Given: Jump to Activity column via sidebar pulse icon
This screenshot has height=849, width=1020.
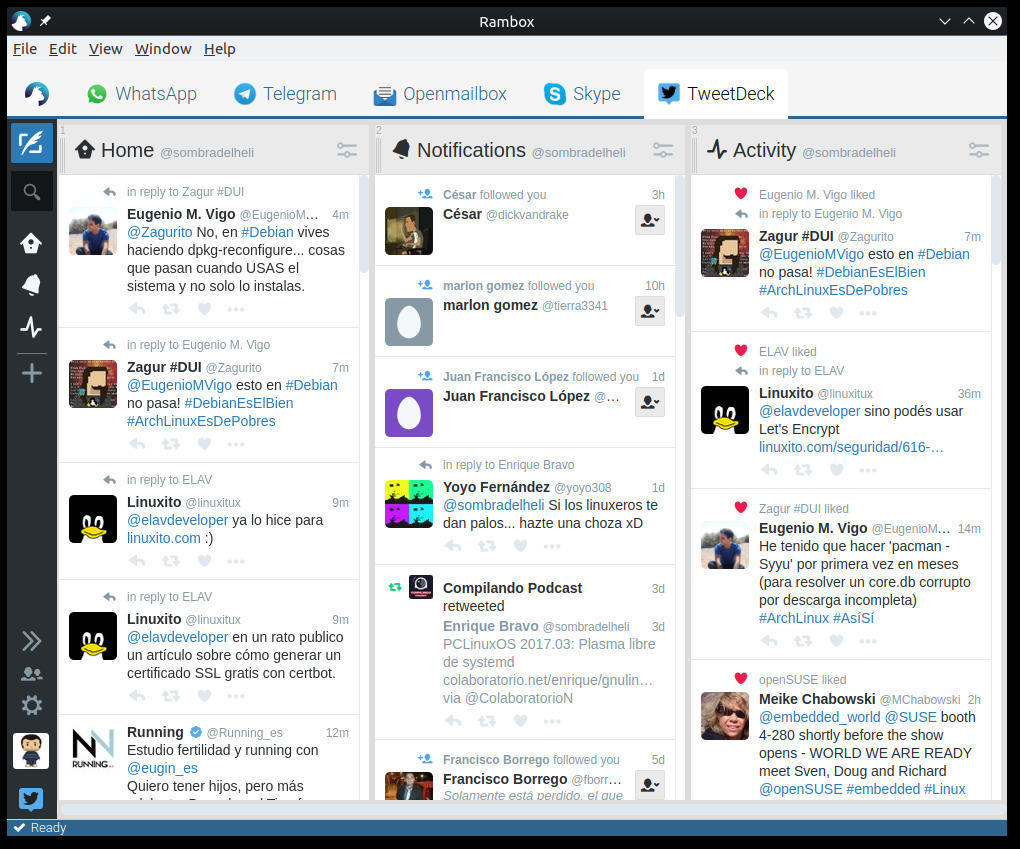Looking at the screenshot, I should coord(31,327).
